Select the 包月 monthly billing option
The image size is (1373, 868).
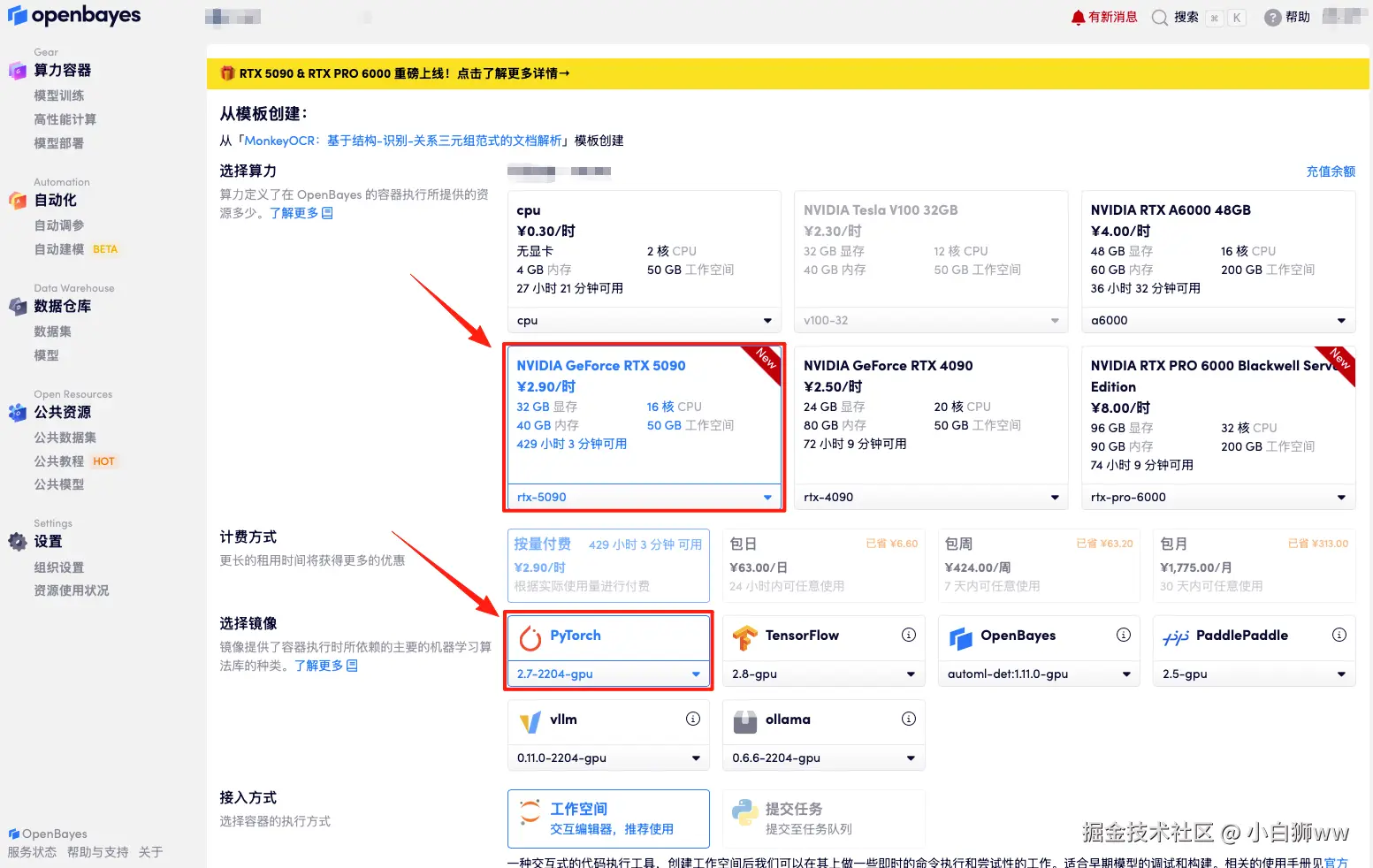point(1255,566)
